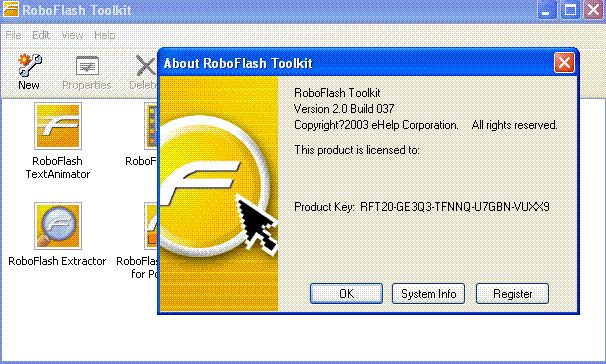
Task: Confirm the About dialog with OK
Action: pos(346,294)
